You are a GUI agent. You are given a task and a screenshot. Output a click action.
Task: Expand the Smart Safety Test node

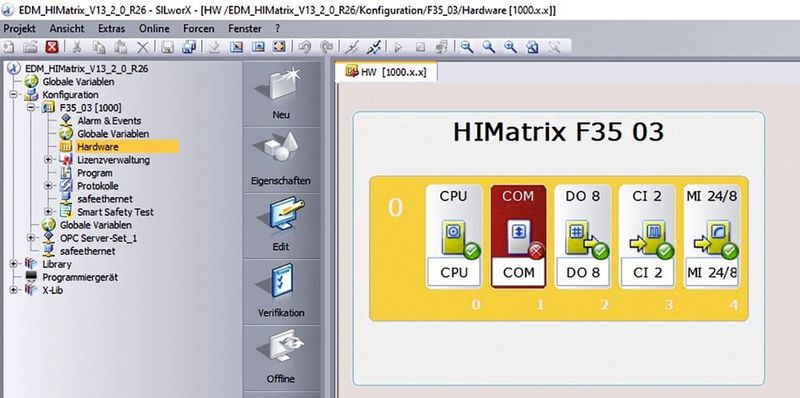pyautogui.click(x=48, y=212)
